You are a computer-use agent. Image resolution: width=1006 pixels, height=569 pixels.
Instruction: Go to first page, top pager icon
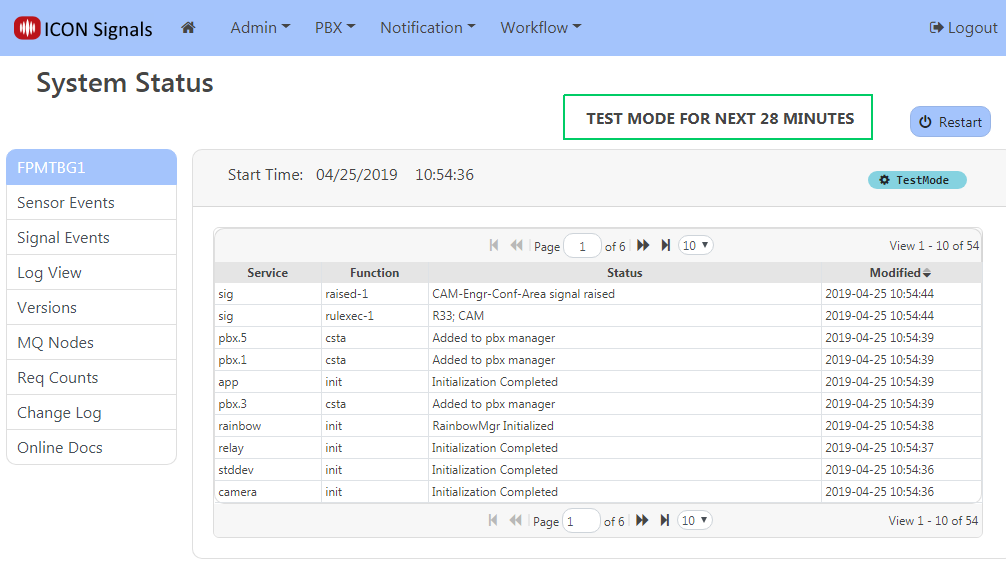(x=494, y=245)
